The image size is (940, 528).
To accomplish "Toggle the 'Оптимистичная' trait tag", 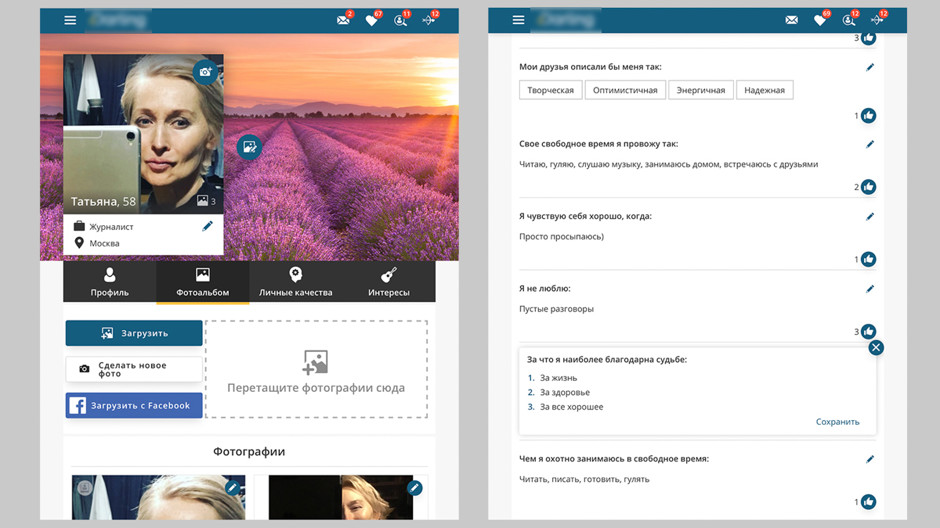I will click(x=625, y=90).
